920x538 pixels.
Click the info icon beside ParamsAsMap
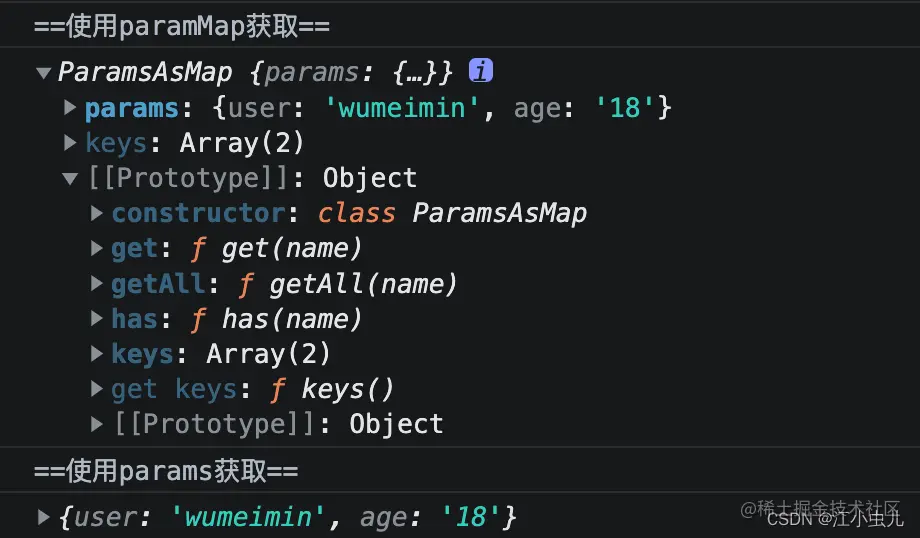pos(481,71)
